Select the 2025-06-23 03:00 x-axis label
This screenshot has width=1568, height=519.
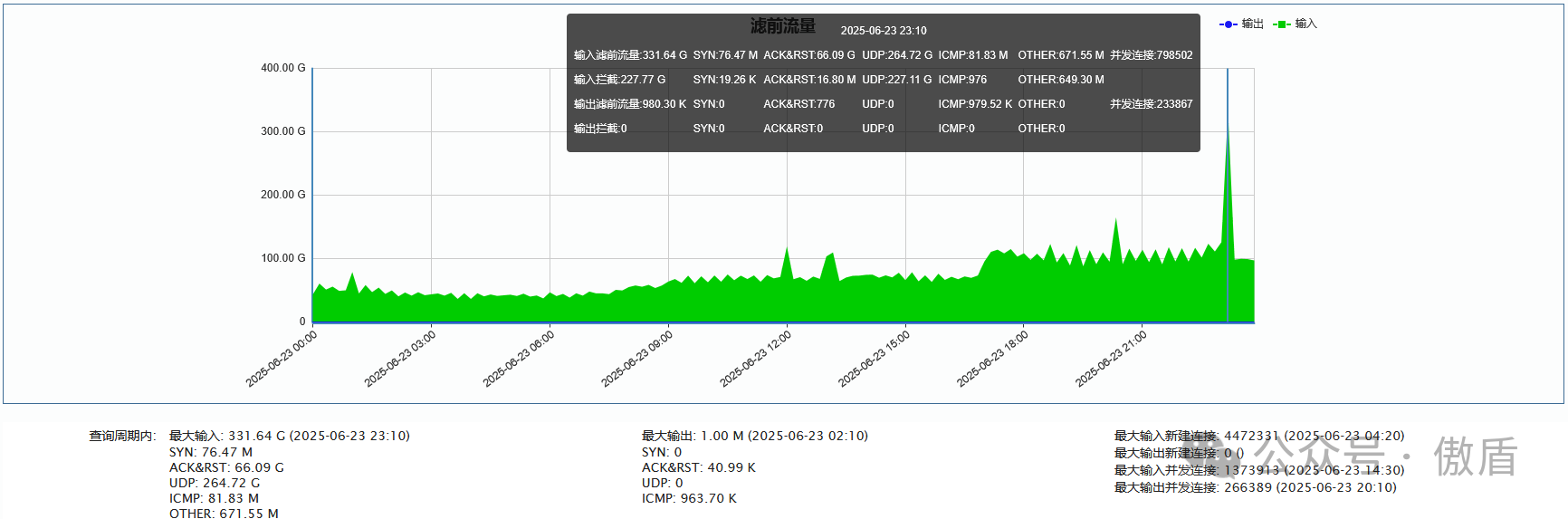click(400, 359)
